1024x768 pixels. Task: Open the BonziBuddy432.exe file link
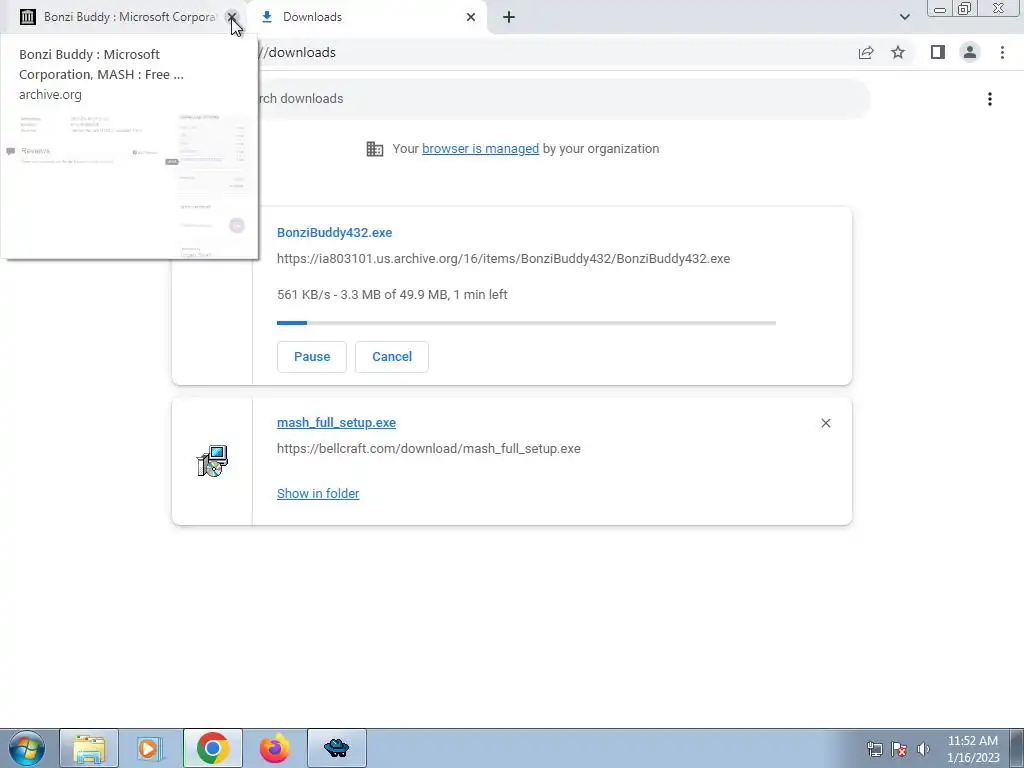[x=334, y=232]
